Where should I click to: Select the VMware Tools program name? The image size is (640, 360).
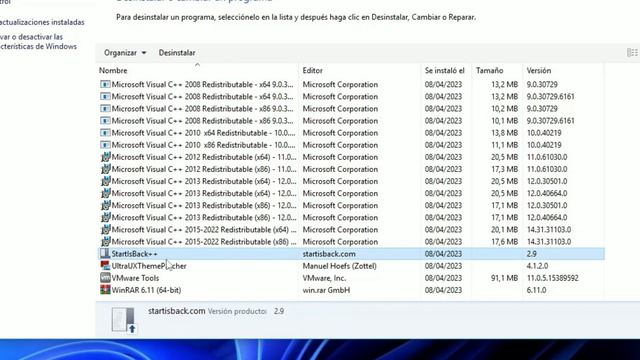[x=135, y=278]
